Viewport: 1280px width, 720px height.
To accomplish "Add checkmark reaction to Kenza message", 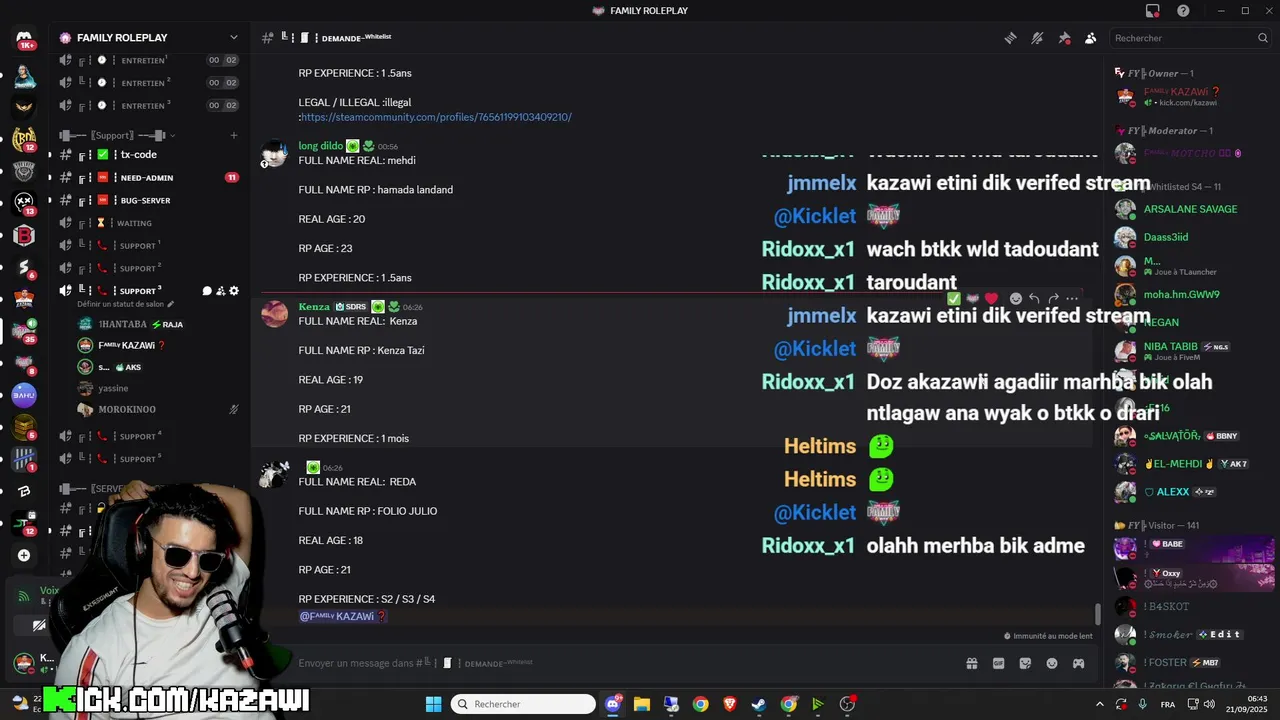I will [953, 299].
